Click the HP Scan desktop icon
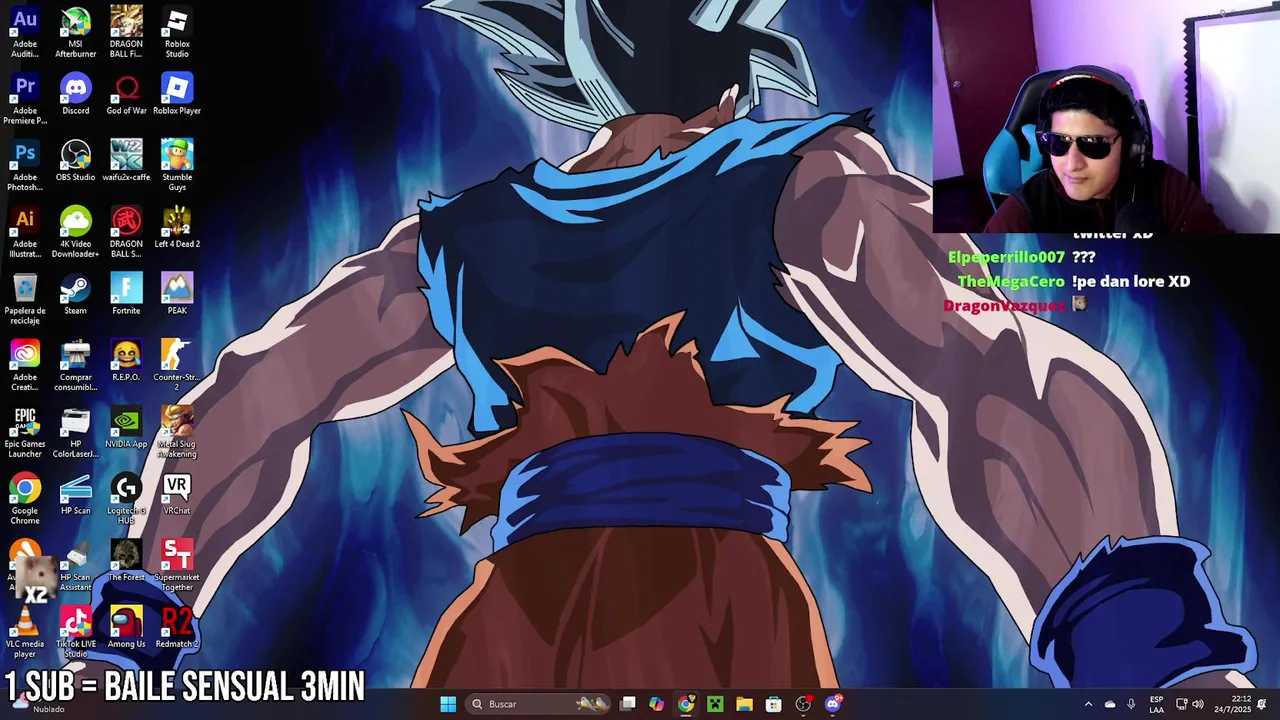Image resolution: width=1280 pixels, height=720 pixels. (75, 496)
